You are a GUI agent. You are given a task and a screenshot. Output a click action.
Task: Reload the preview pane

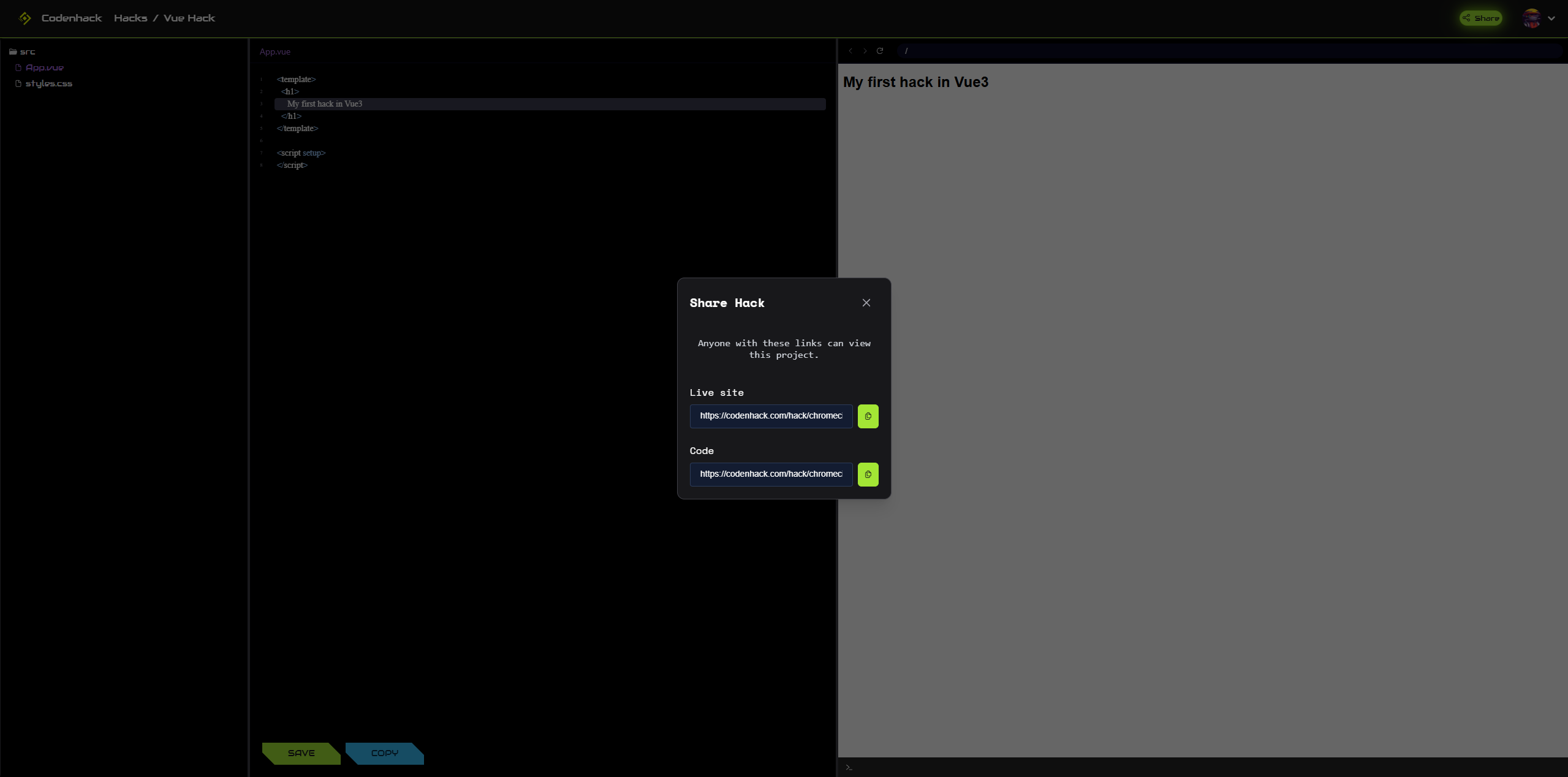tap(879, 51)
